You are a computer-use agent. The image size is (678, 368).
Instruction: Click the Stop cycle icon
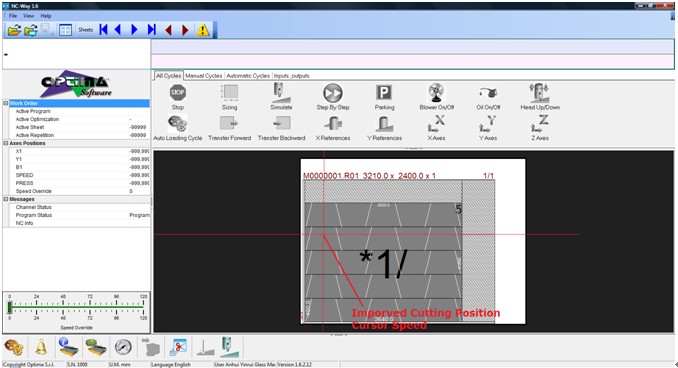[x=178, y=93]
